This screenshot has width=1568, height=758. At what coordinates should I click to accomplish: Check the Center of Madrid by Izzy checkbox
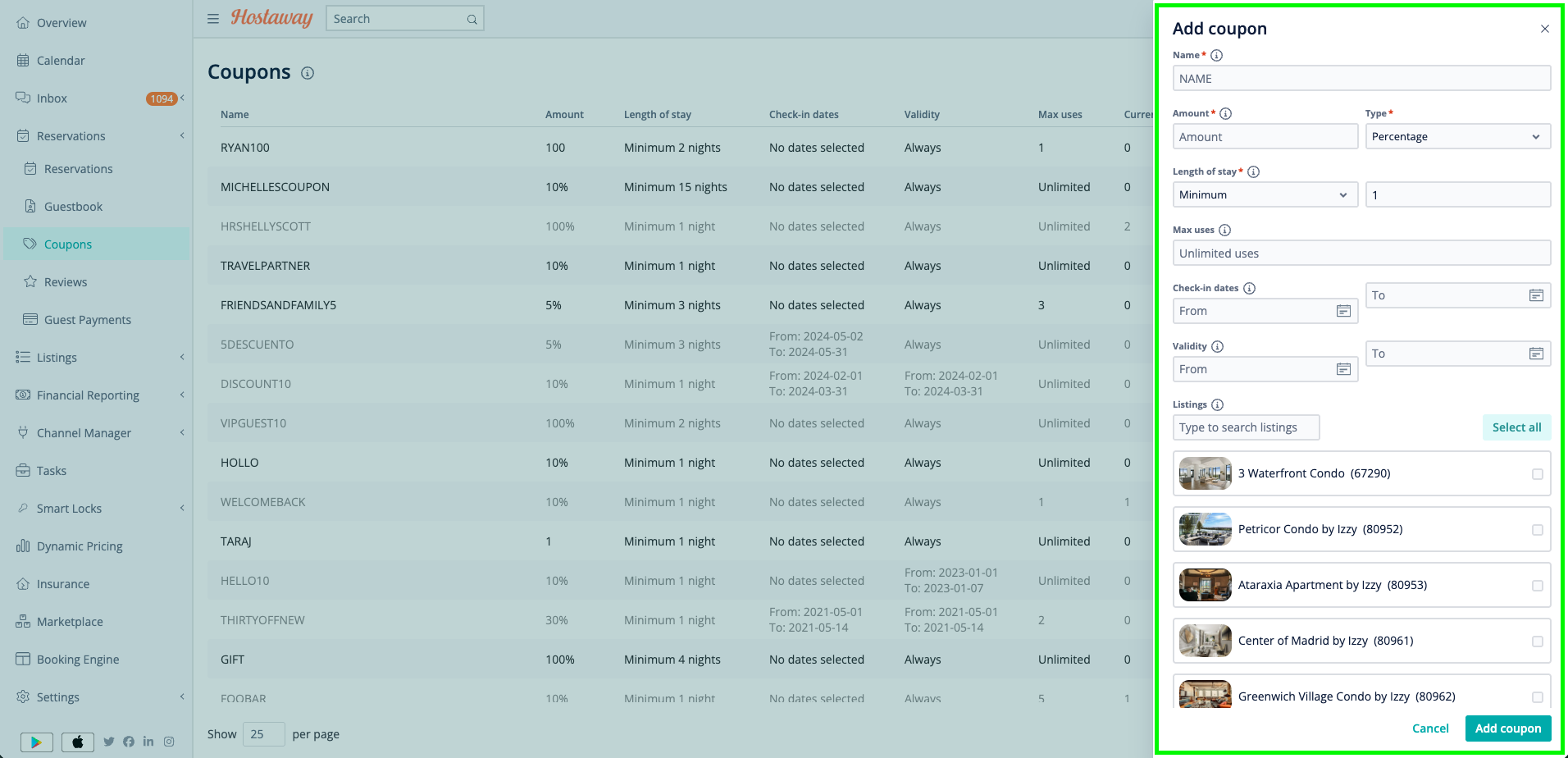point(1538,642)
